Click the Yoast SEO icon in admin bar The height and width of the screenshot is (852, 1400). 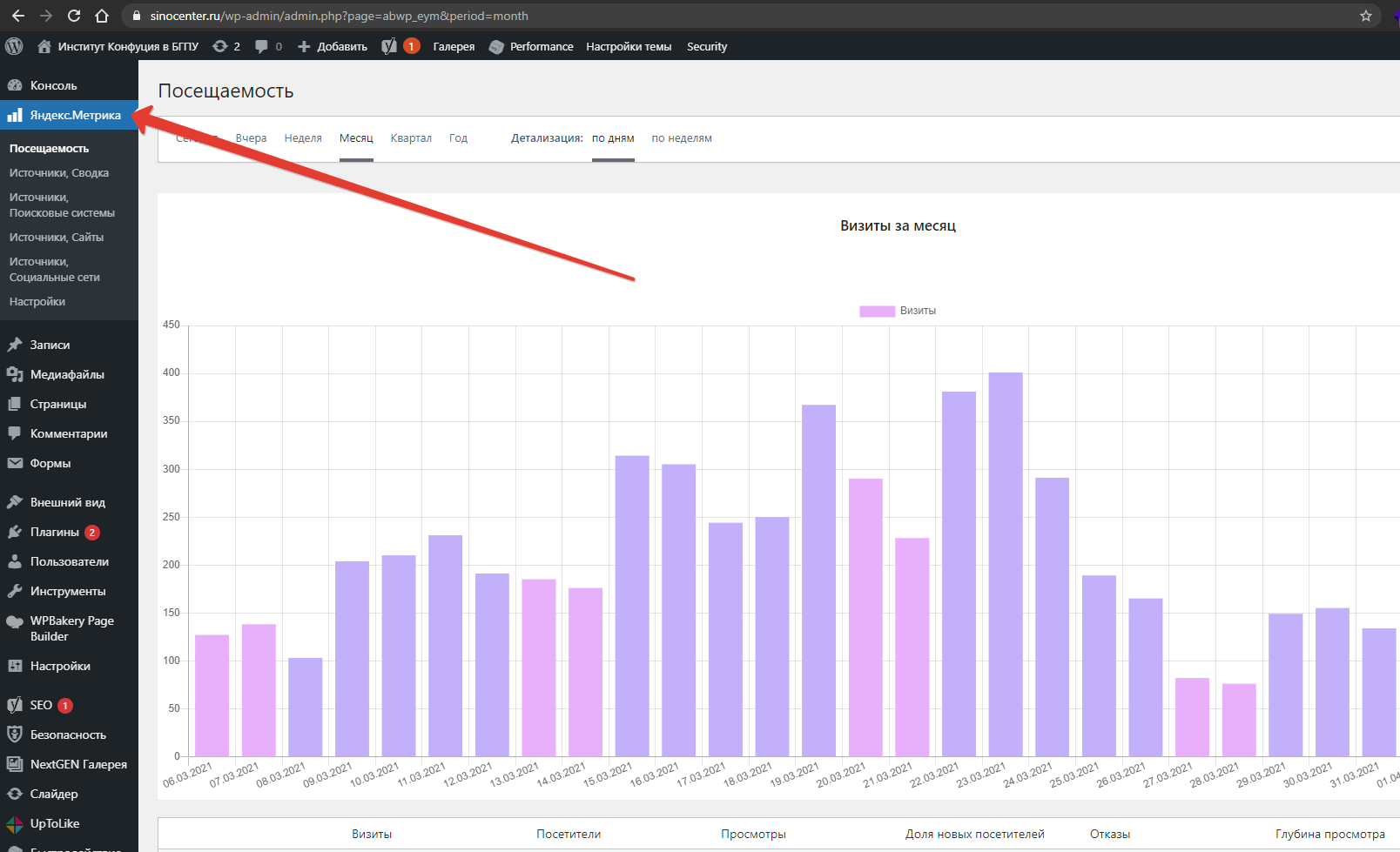tap(390, 46)
